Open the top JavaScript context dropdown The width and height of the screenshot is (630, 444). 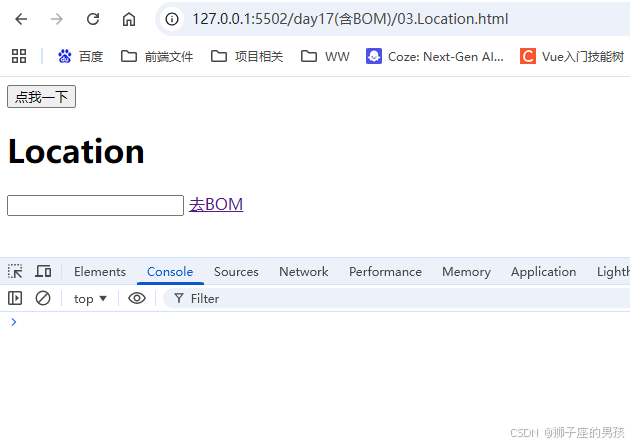(x=90, y=299)
